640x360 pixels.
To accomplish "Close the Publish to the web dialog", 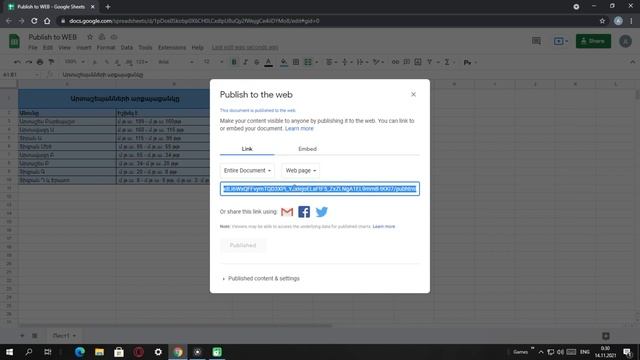I will [x=413, y=94].
